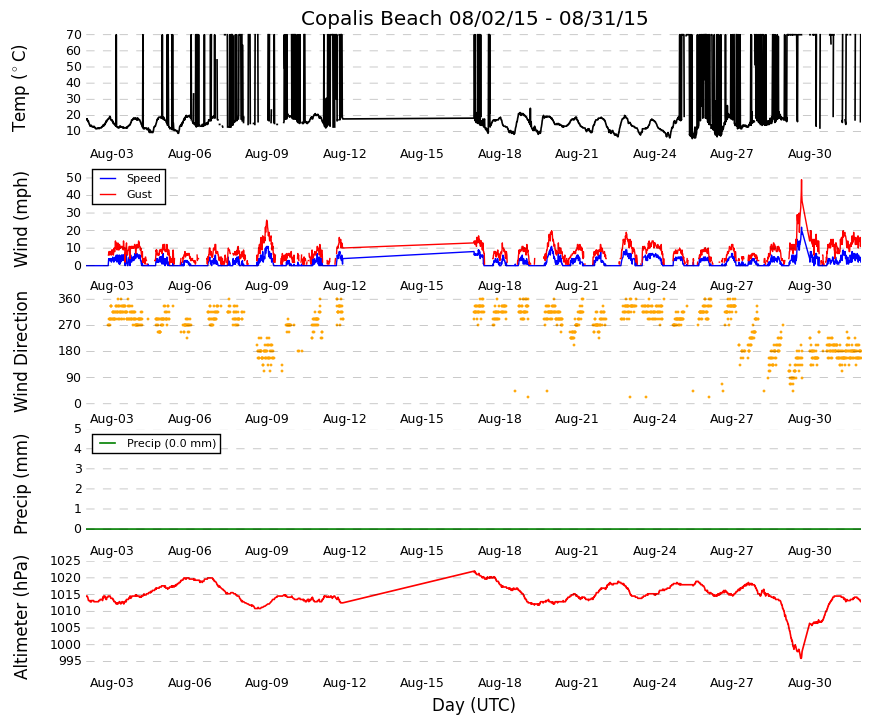Click the Speed legend label
The width and height of the screenshot is (871, 725).
click(143, 178)
